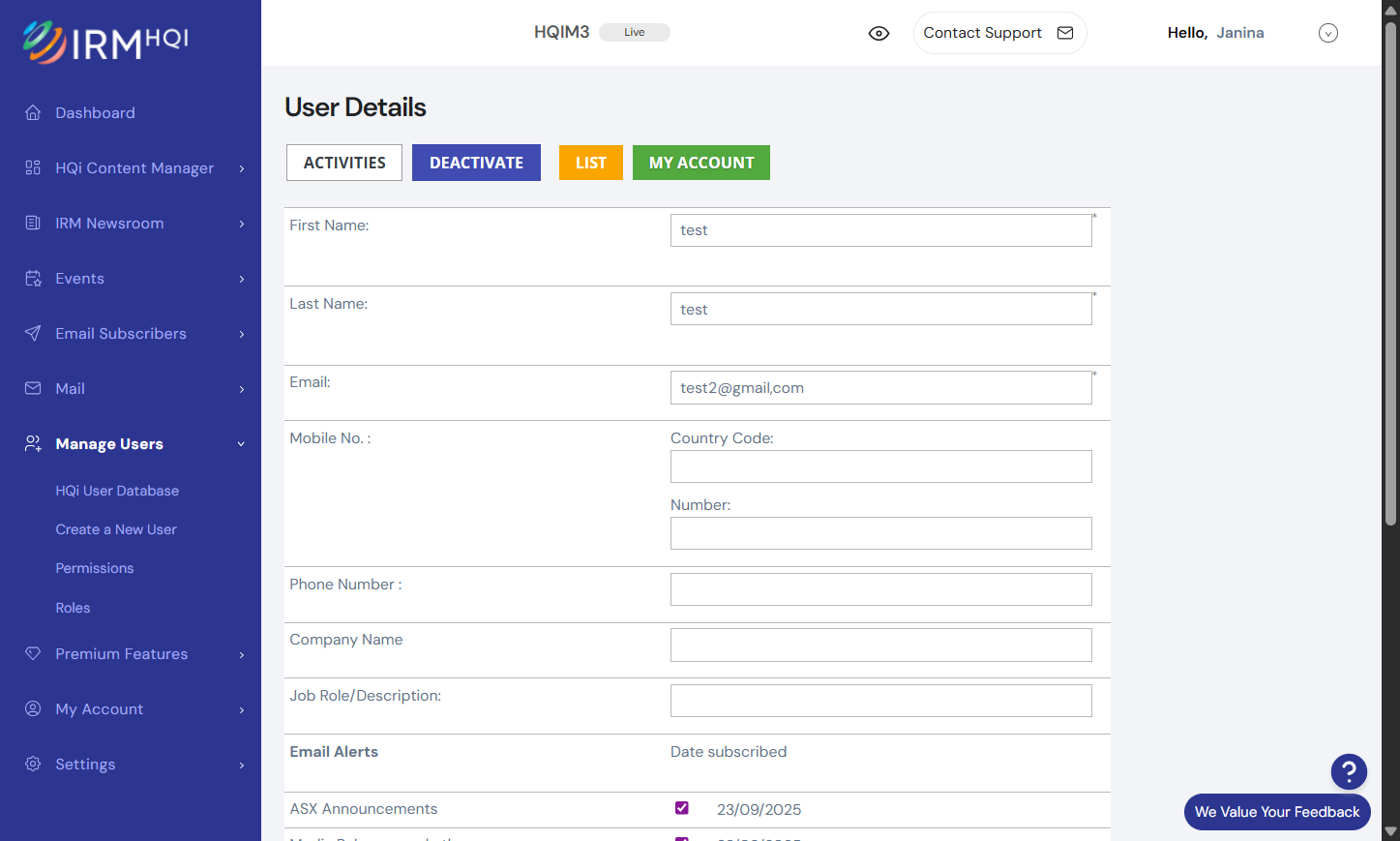
Task: Focus the Job Role/Description input field
Action: point(881,701)
